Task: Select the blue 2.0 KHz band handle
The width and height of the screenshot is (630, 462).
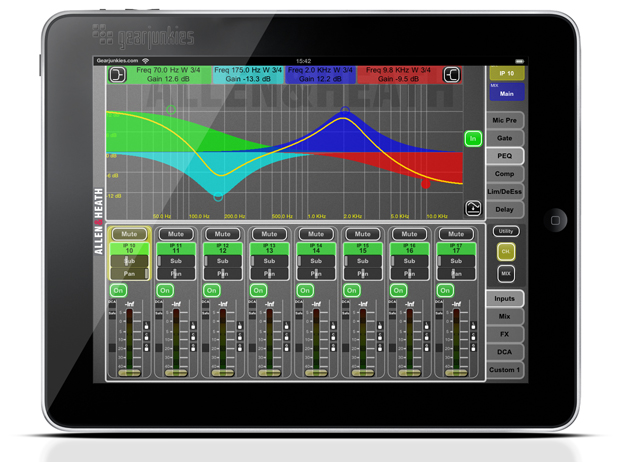Action: [345, 110]
